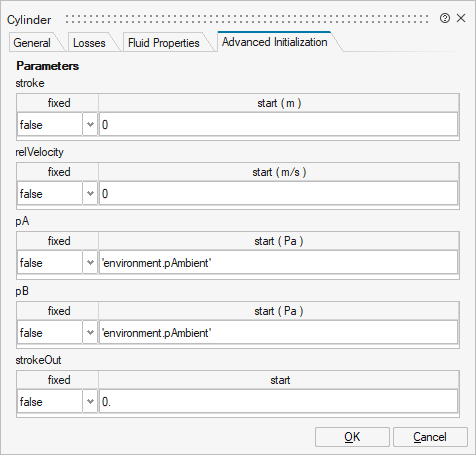Edit the pA start pressure field
This screenshot has height=455, width=476.
click(x=278, y=263)
